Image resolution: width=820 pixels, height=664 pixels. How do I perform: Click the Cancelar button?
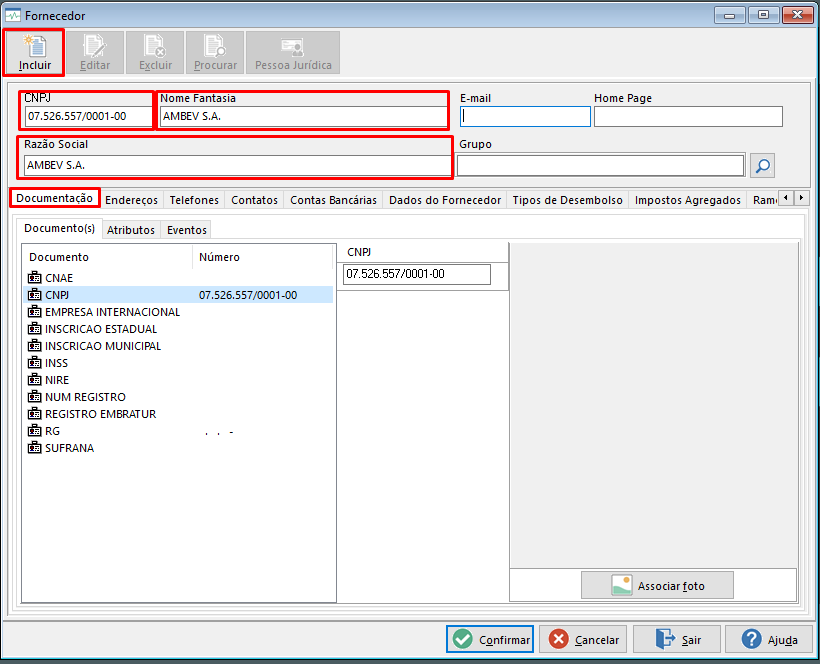tap(583, 639)
